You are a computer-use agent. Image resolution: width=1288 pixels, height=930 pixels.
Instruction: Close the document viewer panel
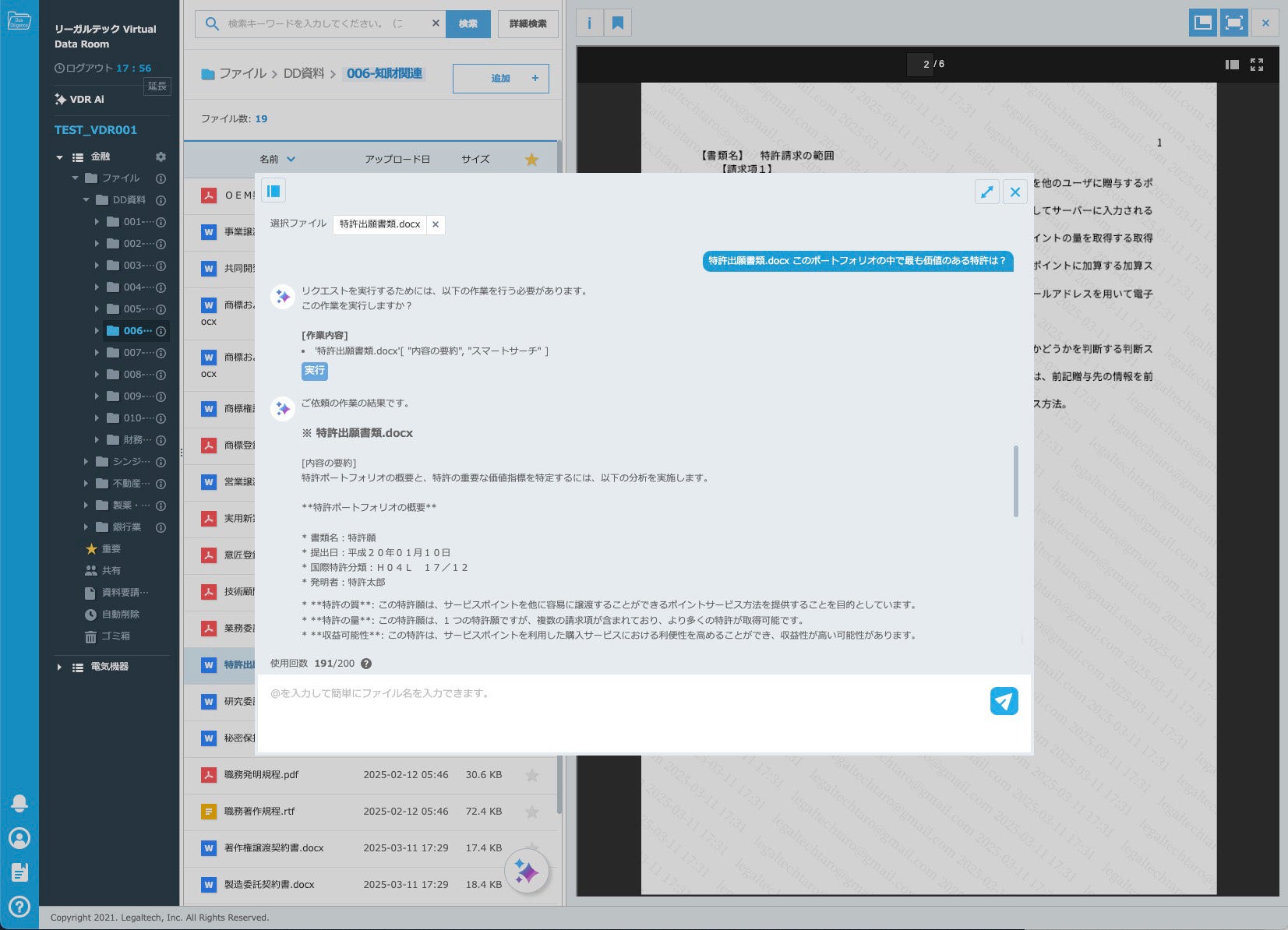click(1265, 23)
